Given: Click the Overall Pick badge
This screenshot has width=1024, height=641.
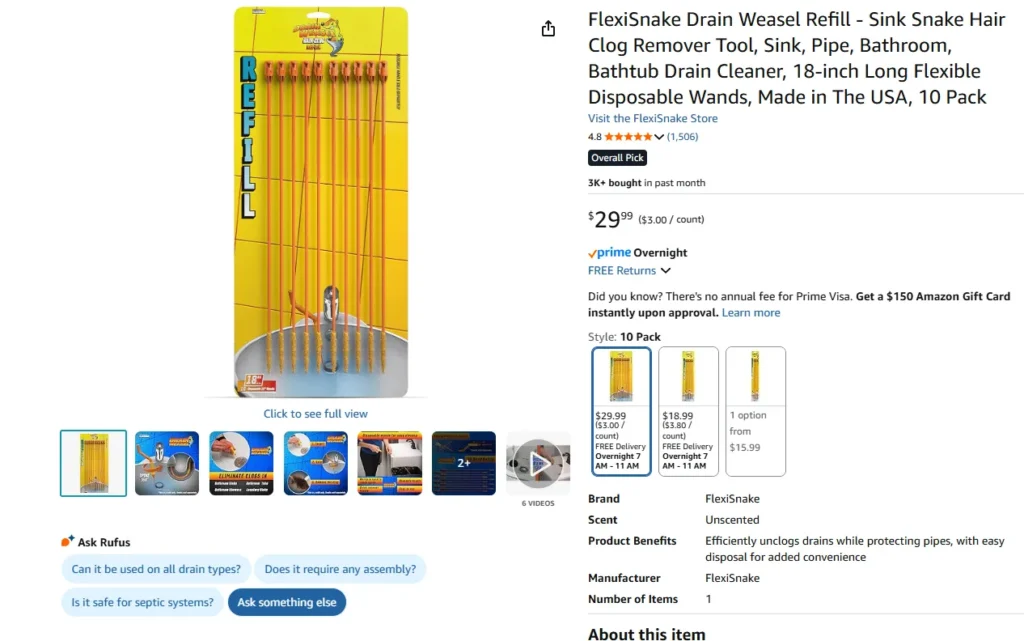Looking at the screenshot, I should [x=617, y=157].
